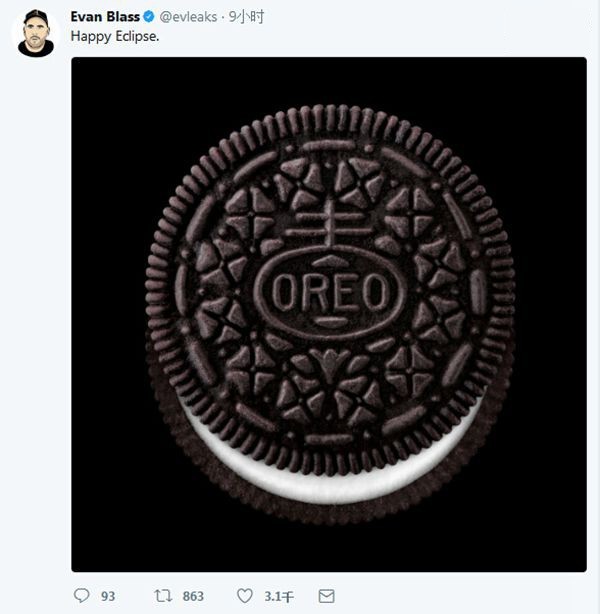Screen dimensions: 600x614
Task: Retweet this Happy Eclipse post
Action: coord(163,595)
